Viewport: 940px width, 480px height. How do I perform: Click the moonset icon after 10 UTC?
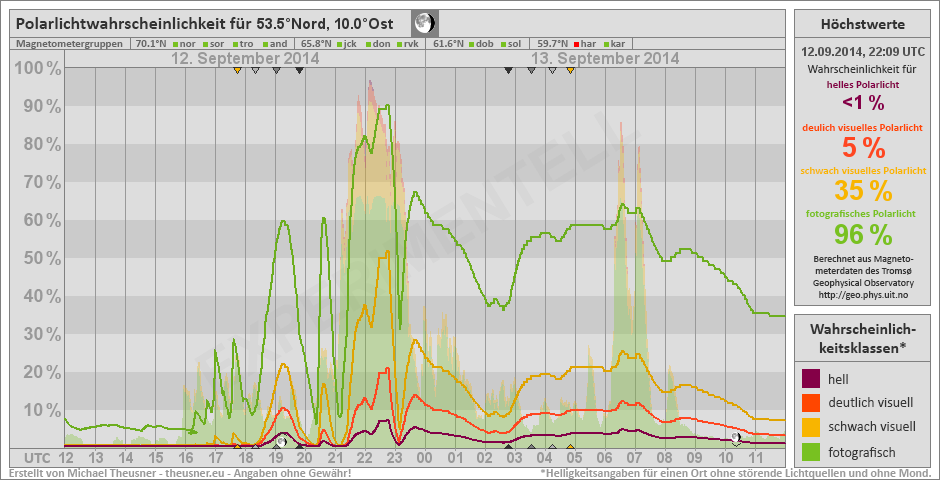[736, 438]
